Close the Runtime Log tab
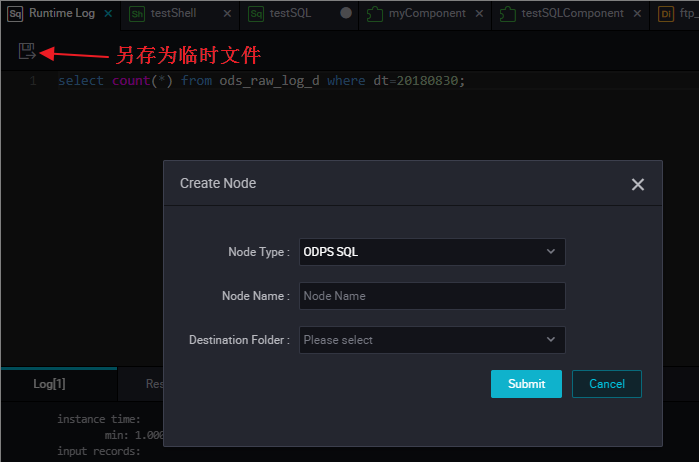The image size is (699, 462). pos(108,14)
